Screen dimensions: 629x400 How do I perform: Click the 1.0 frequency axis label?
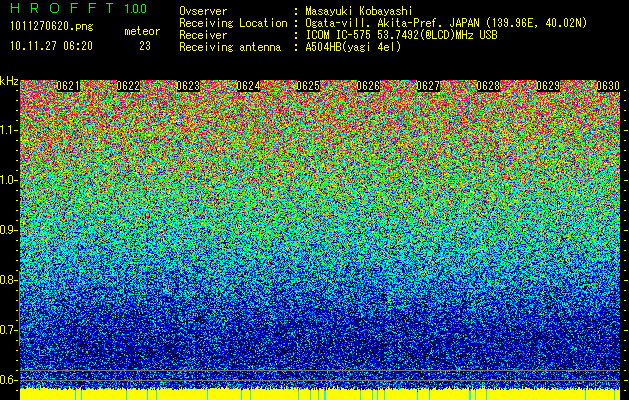tap(9, 180)
